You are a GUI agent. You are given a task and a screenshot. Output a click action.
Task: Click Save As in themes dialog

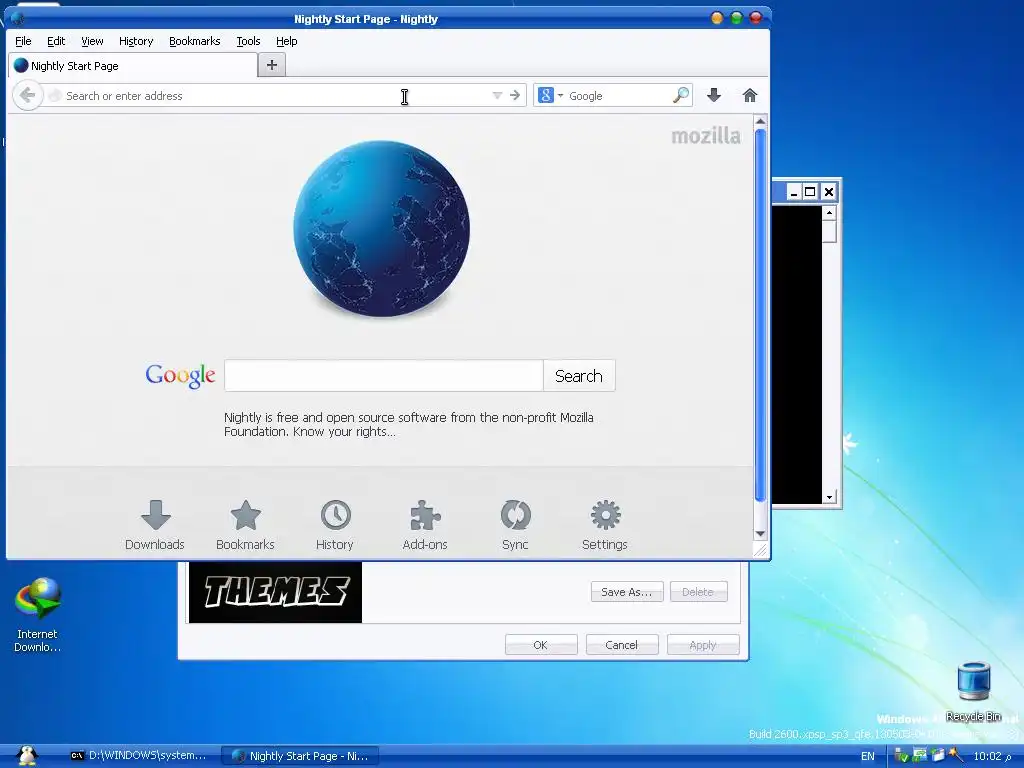(627, 592)
